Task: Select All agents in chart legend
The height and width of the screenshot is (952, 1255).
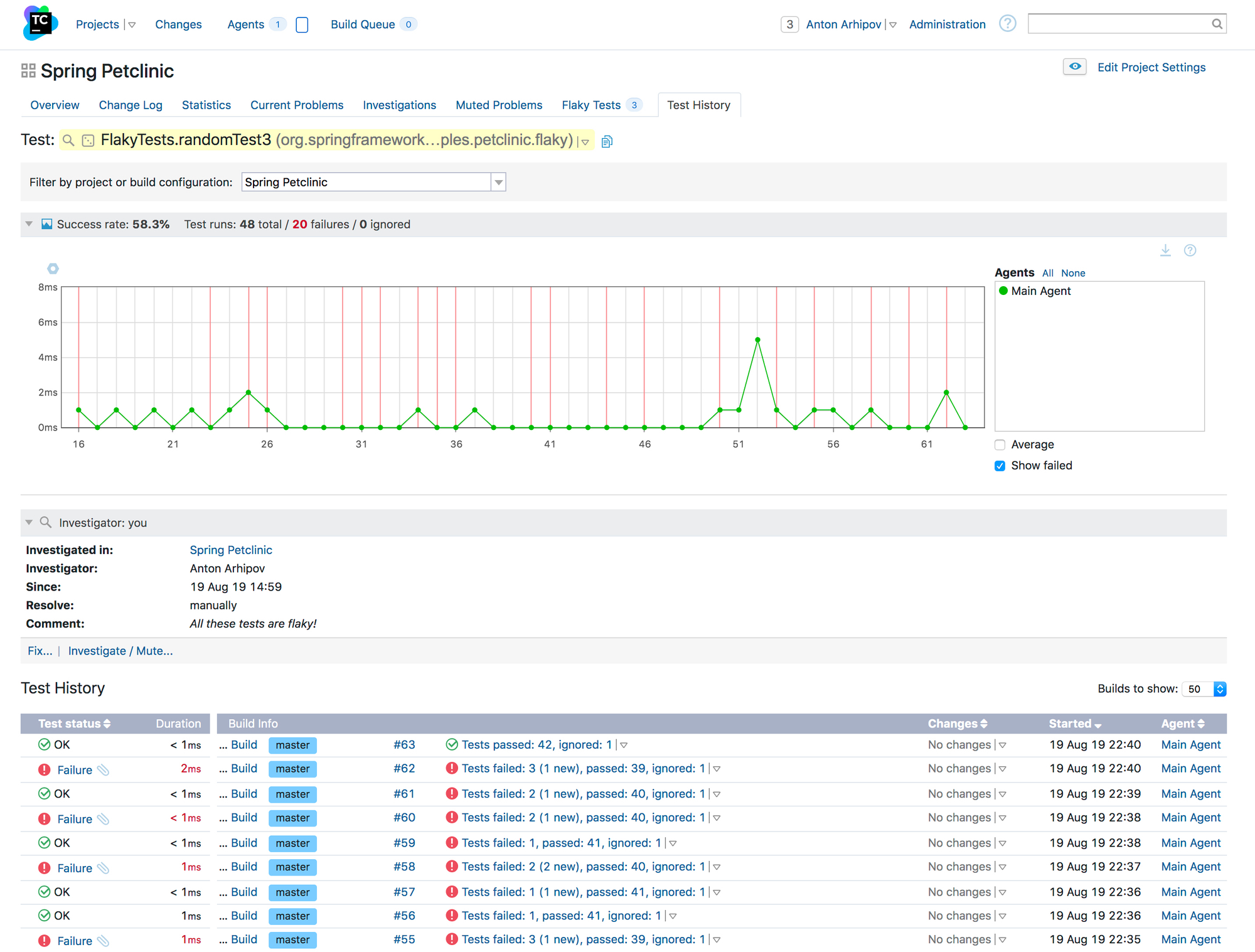Action: (1047, 273)
